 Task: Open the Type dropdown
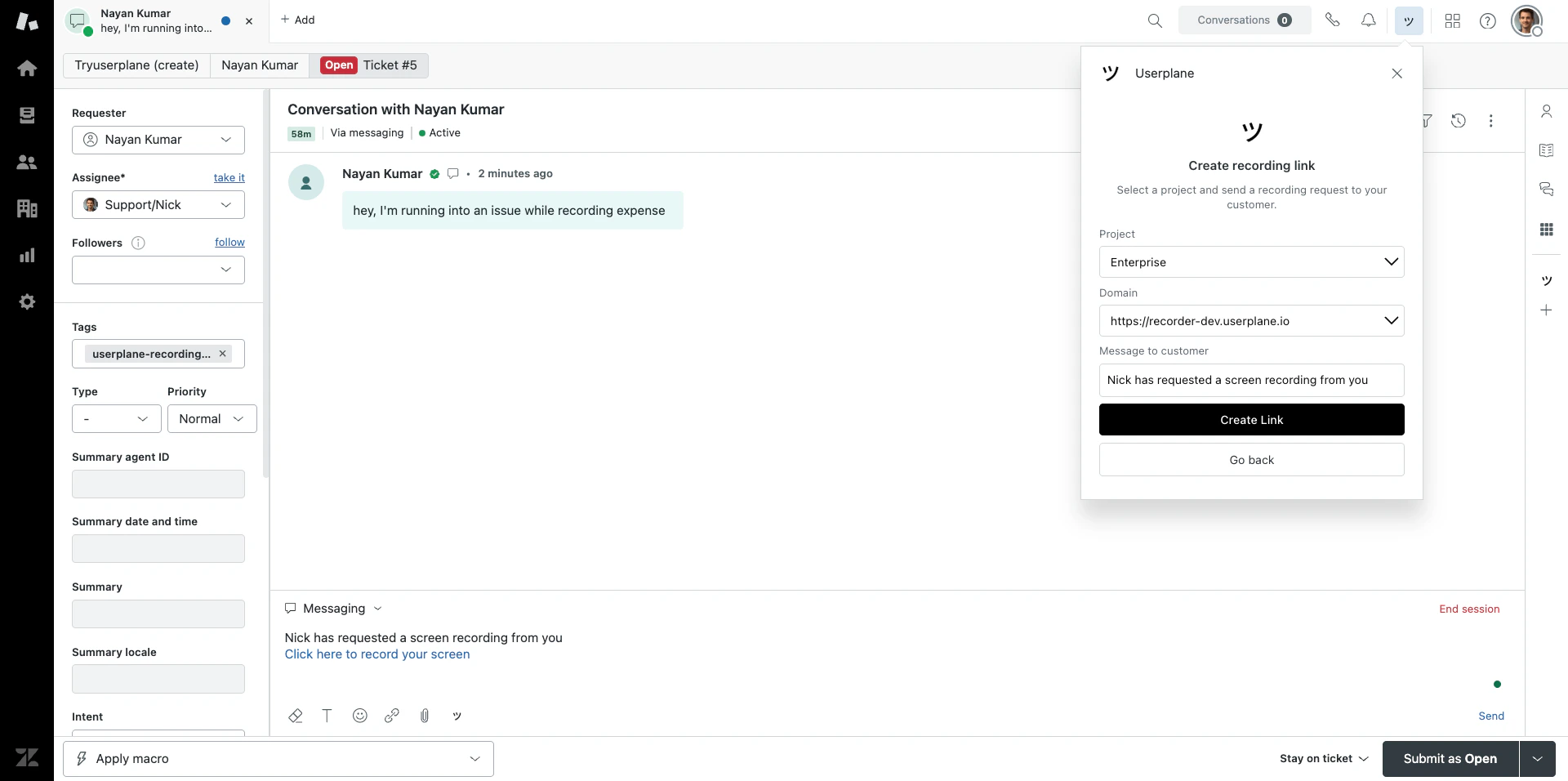(x=117, y=419)
